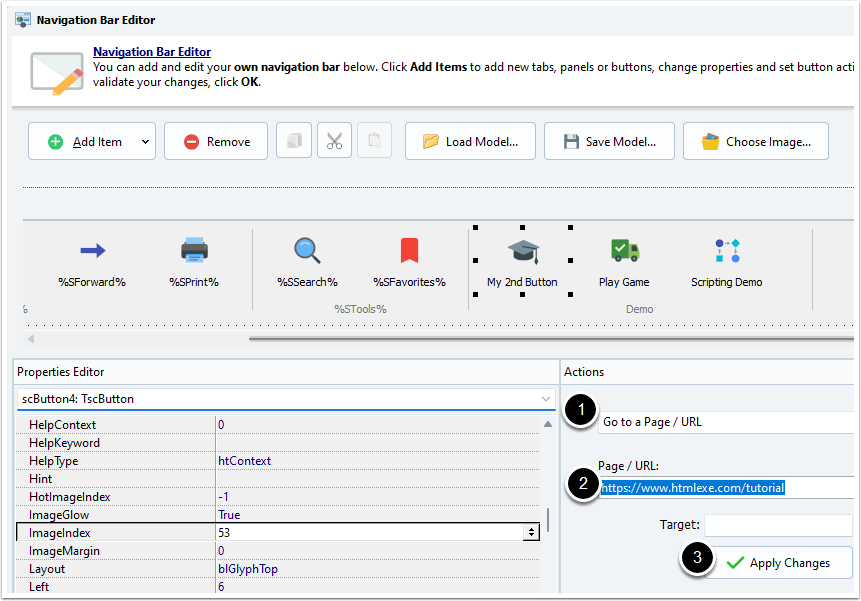The height and width of the screenshot is (601, 861).
Task: Select the Scripting Demo icon
Action: [x=726, y=251]
